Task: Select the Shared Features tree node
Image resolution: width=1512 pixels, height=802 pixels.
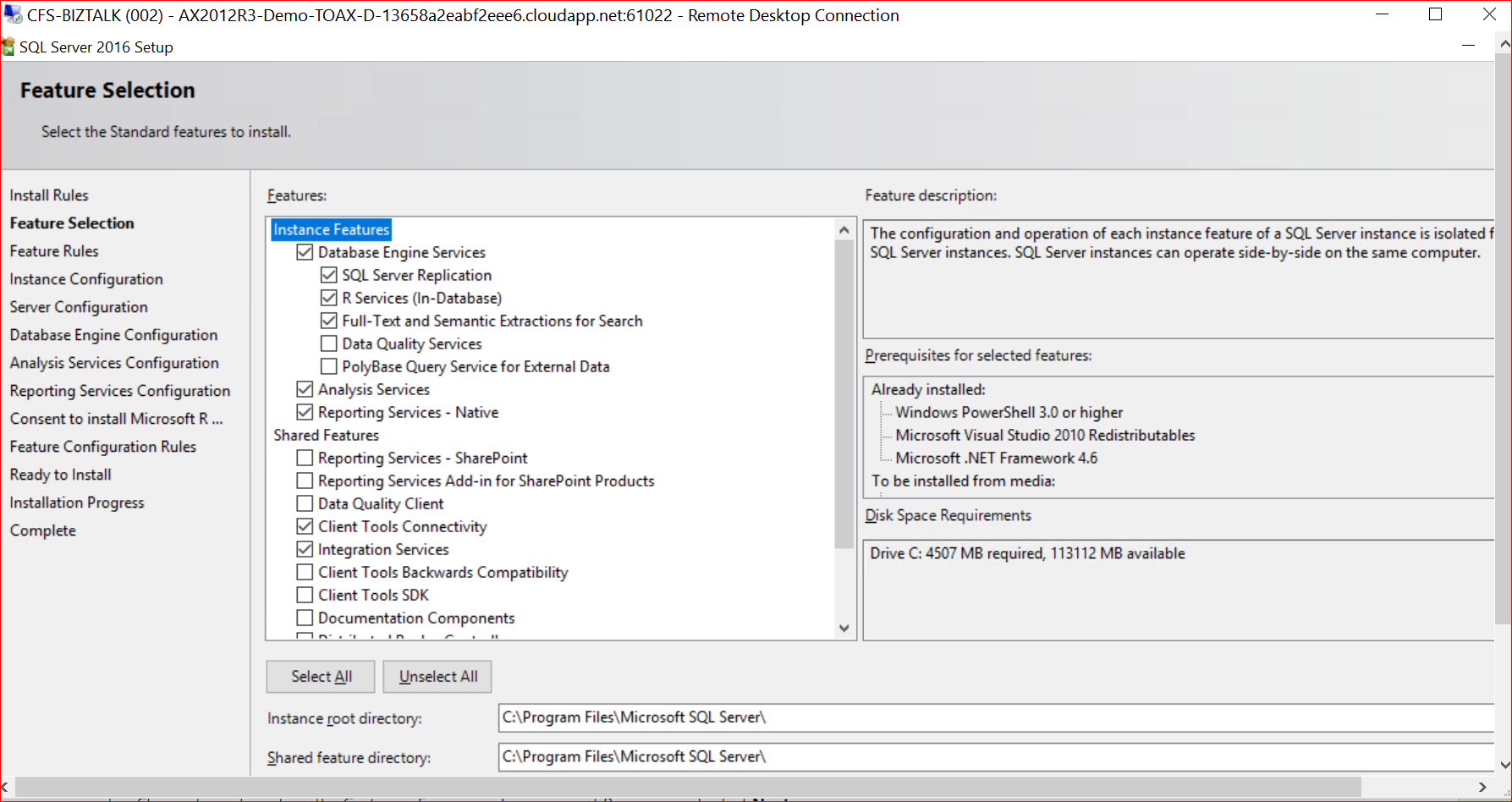Action: pos(326,435)
